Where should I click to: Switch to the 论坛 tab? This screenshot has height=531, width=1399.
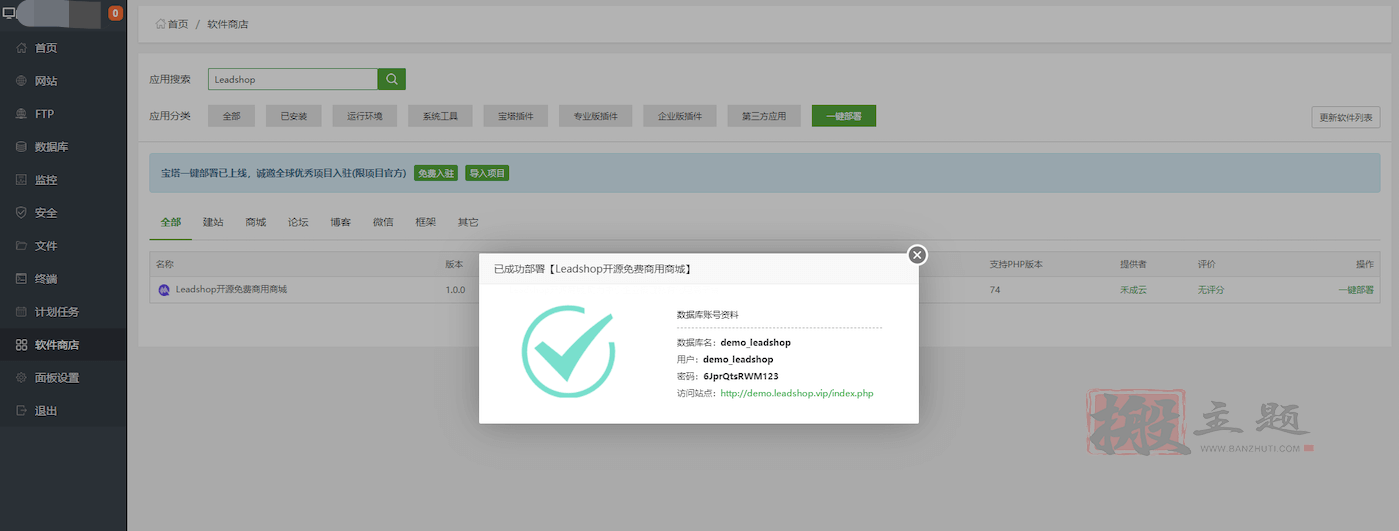tap(298, 222)
